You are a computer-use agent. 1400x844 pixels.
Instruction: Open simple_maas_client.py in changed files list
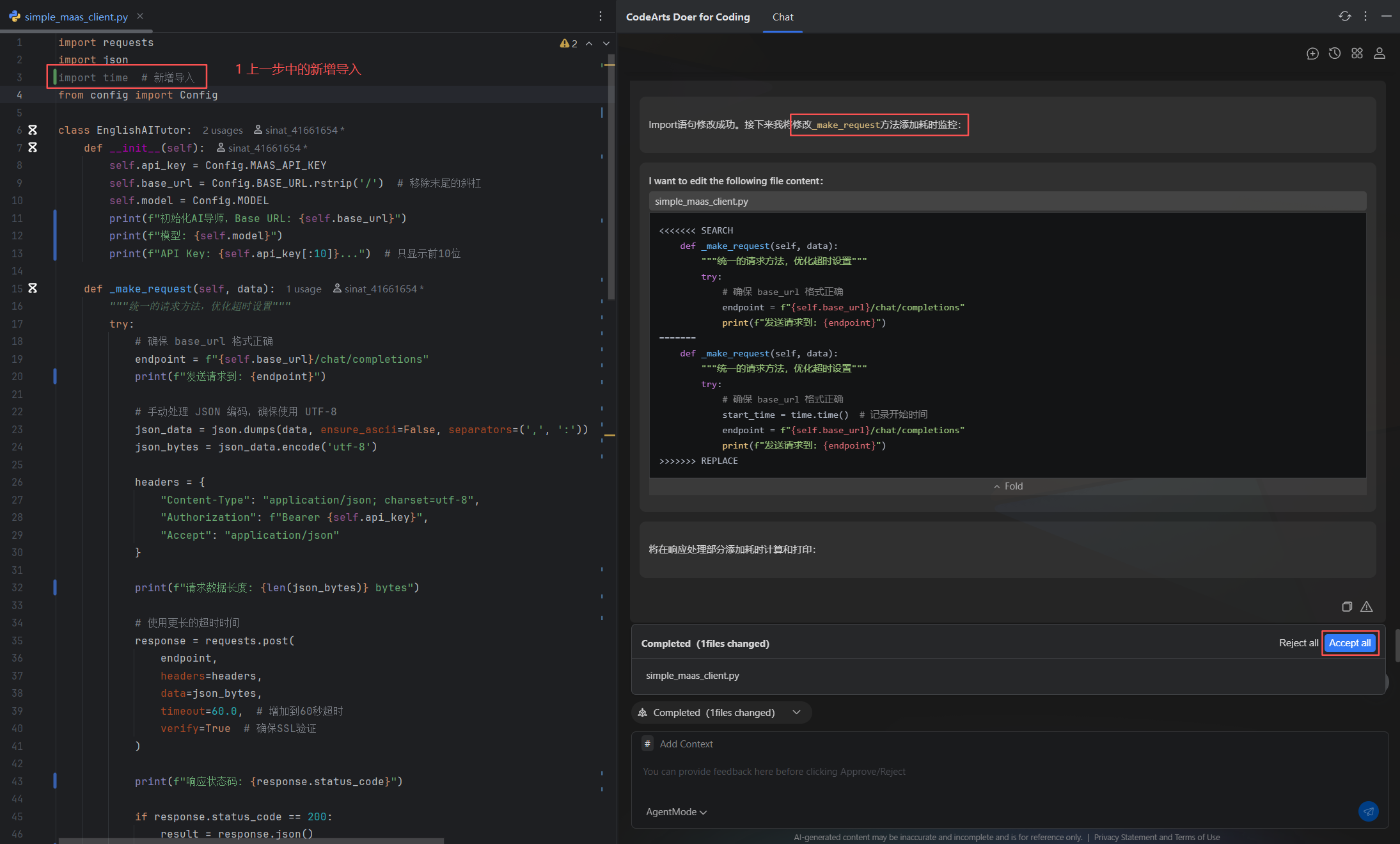tap(692, 676)
